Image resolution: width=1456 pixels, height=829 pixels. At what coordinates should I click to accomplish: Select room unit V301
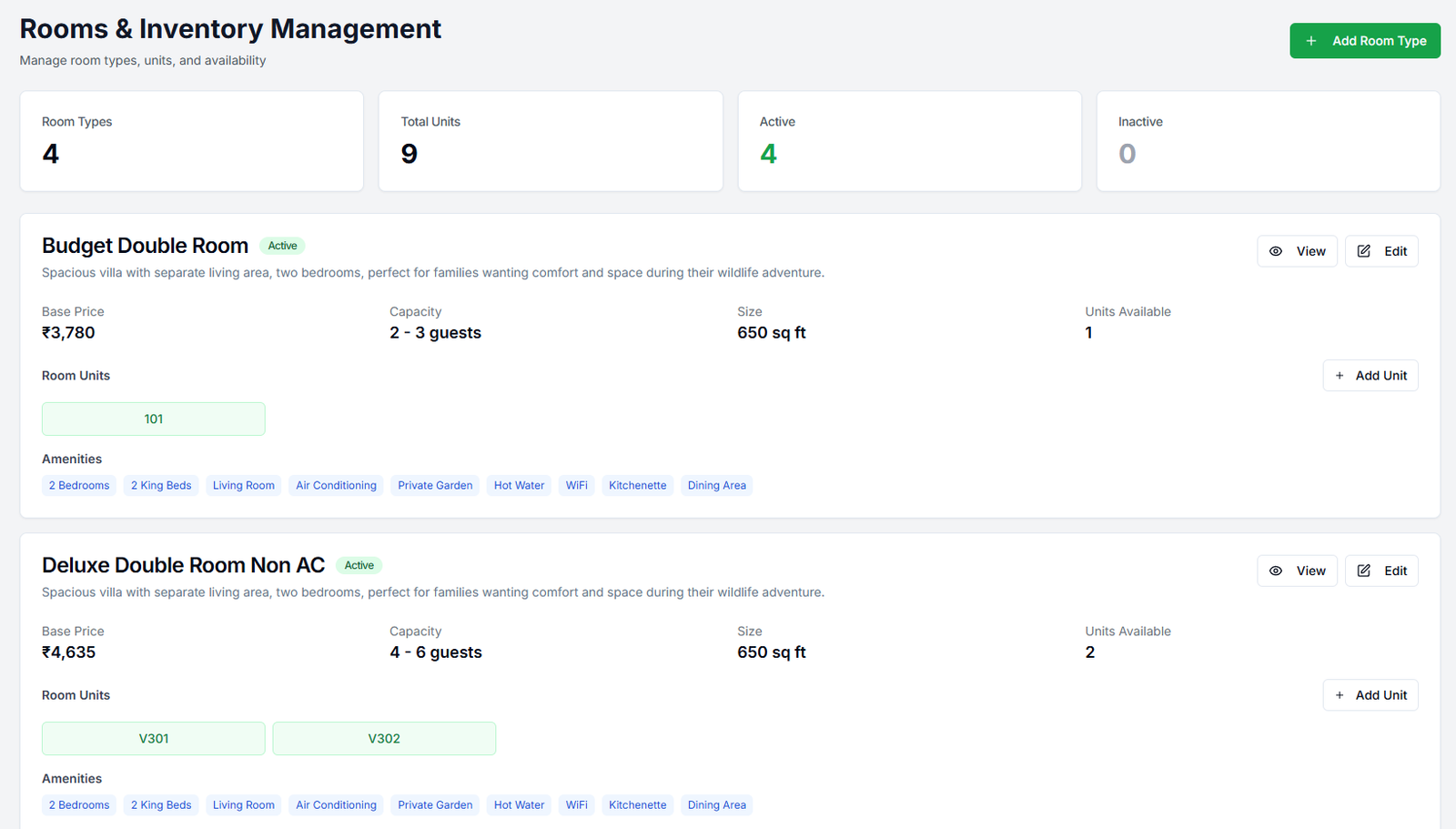pos(154,739)
